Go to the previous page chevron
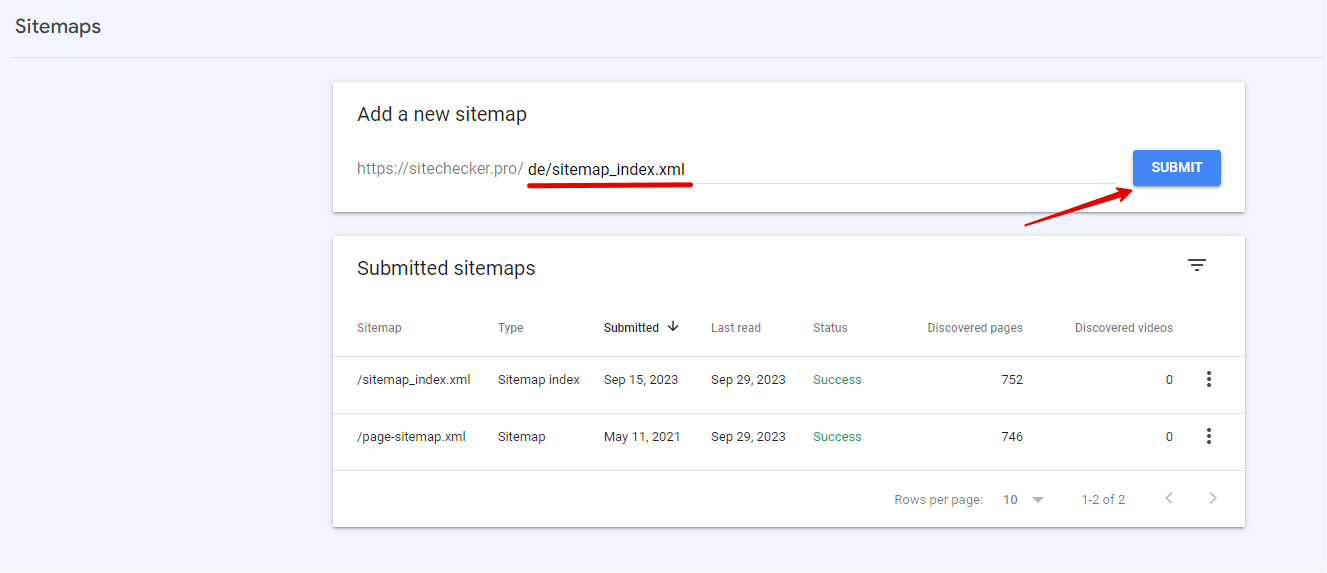 tap(1169, 498)
